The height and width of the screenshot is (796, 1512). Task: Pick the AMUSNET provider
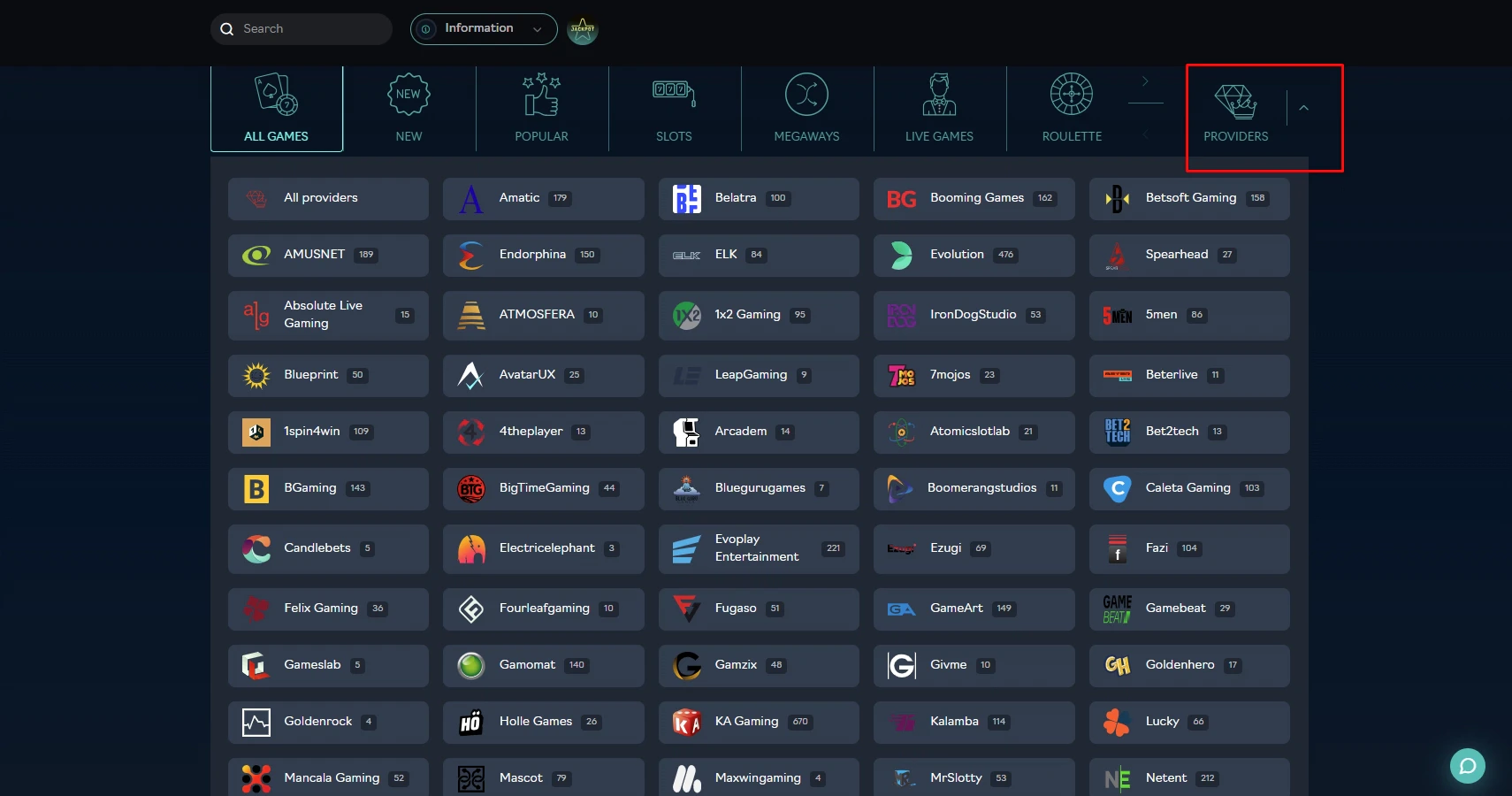pyautogui.click(x=328, y=255)
